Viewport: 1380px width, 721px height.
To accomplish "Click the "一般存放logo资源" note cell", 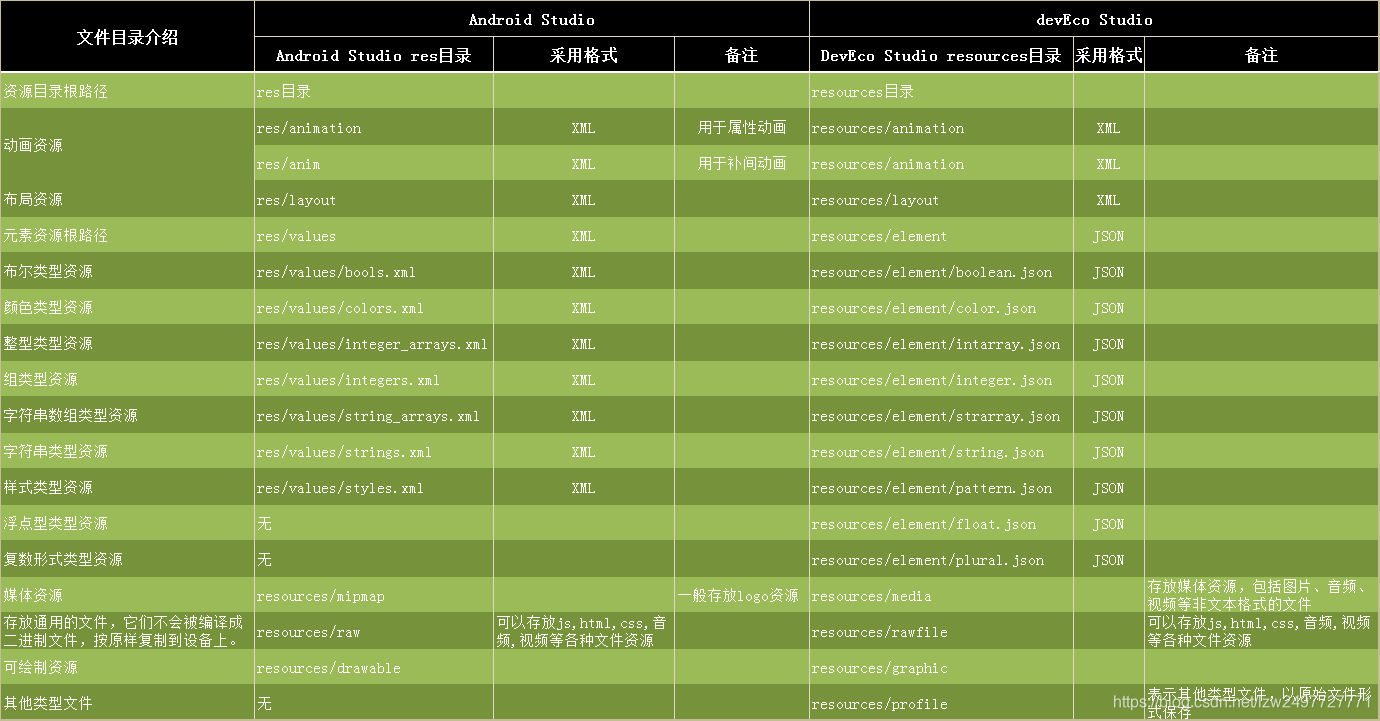I will [742, 596].
